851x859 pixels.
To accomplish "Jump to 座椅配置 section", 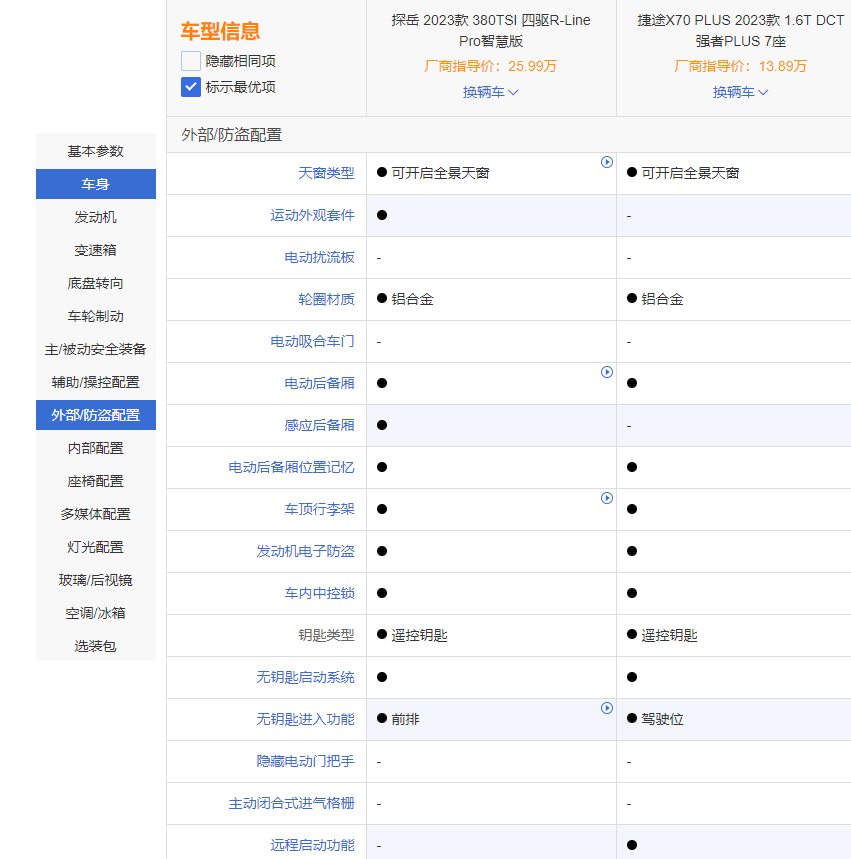I will coord(96,481).
